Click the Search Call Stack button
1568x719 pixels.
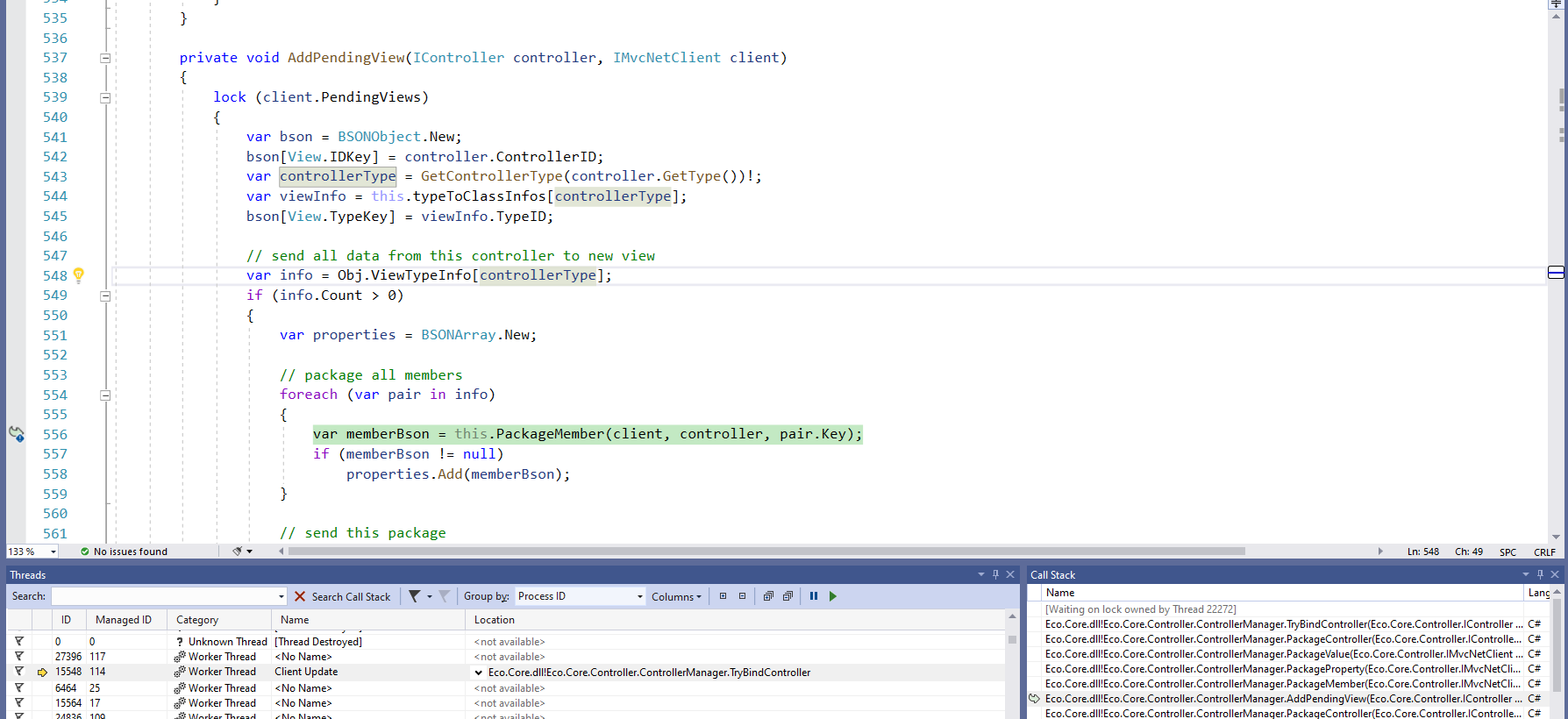[351, 596]
